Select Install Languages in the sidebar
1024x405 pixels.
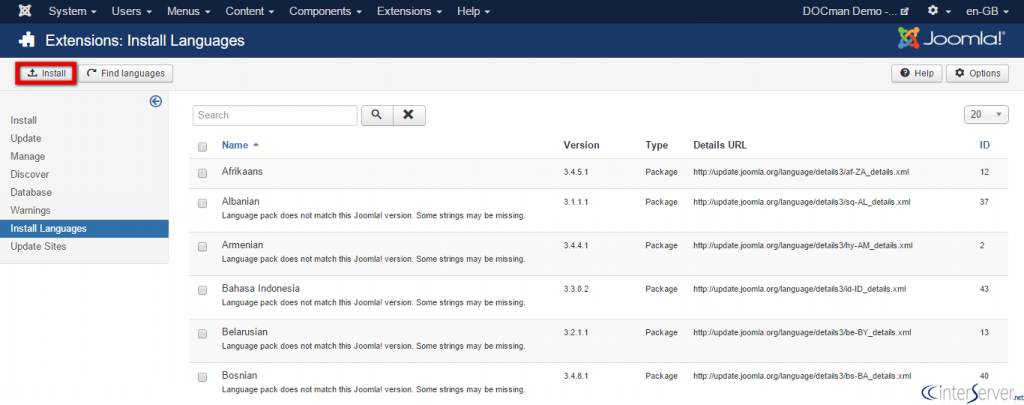[x=84, y=229]
